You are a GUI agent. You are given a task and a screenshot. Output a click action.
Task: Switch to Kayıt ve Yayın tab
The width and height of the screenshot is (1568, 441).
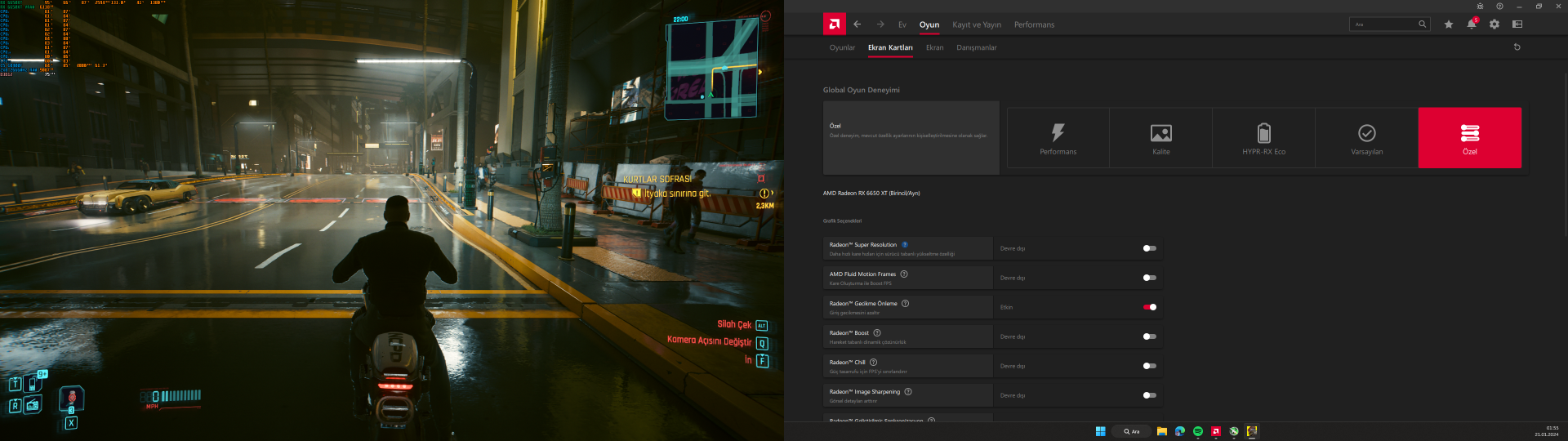(x=977, y=24)
